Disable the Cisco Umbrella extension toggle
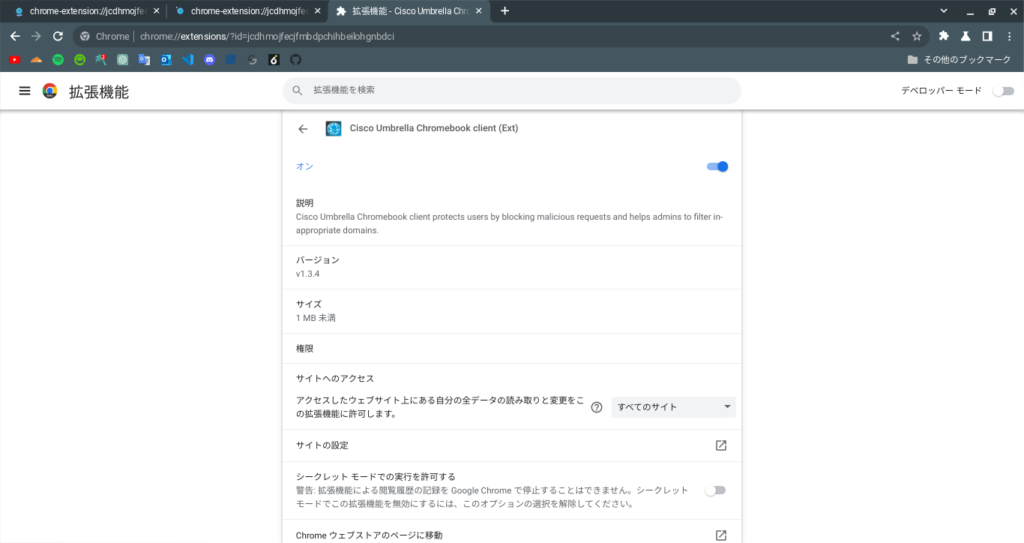The height and width of the screenshot is (543, 1024). coord(717,166)
